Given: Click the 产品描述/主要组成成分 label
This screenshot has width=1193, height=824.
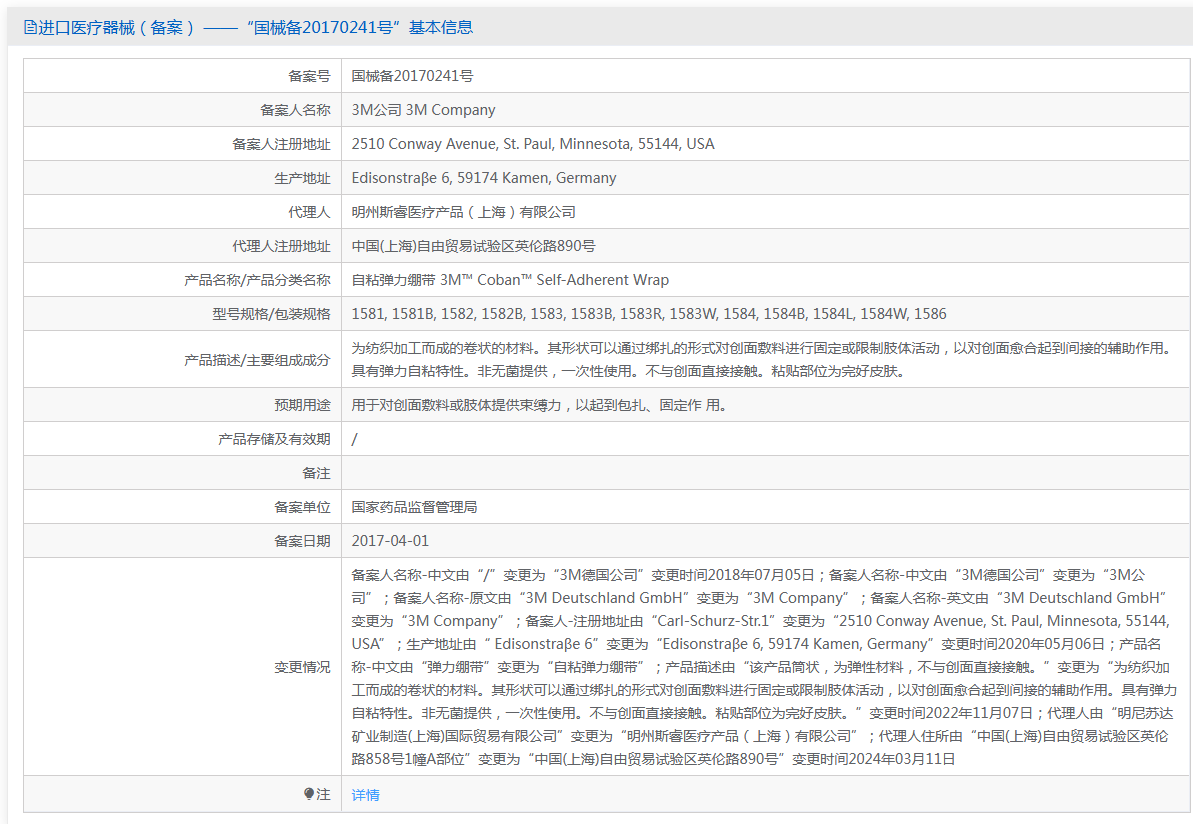Looking at the screenshot, I should tap(257, 359).
